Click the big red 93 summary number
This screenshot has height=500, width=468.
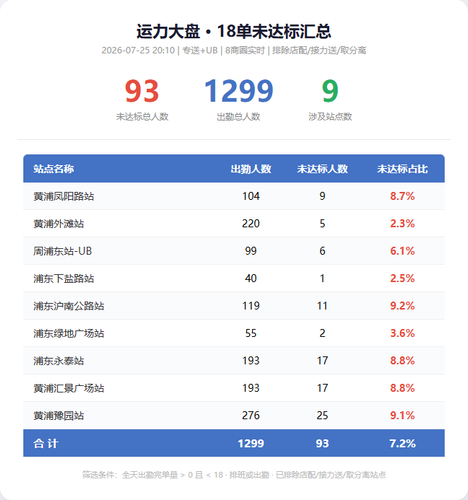tap(142, 91)
